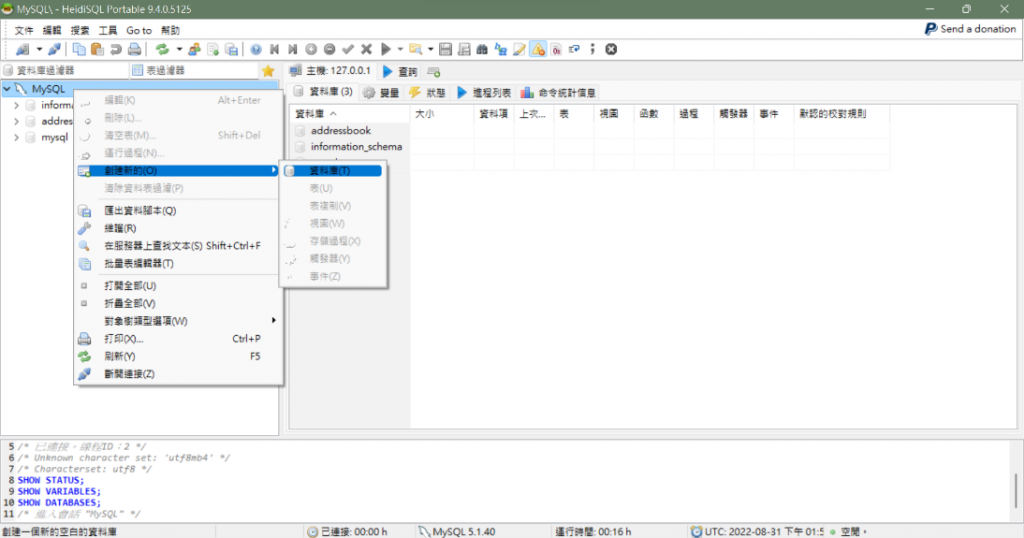
Task: Select 刷新(Y) from context menu
Action: pos(178,356)
